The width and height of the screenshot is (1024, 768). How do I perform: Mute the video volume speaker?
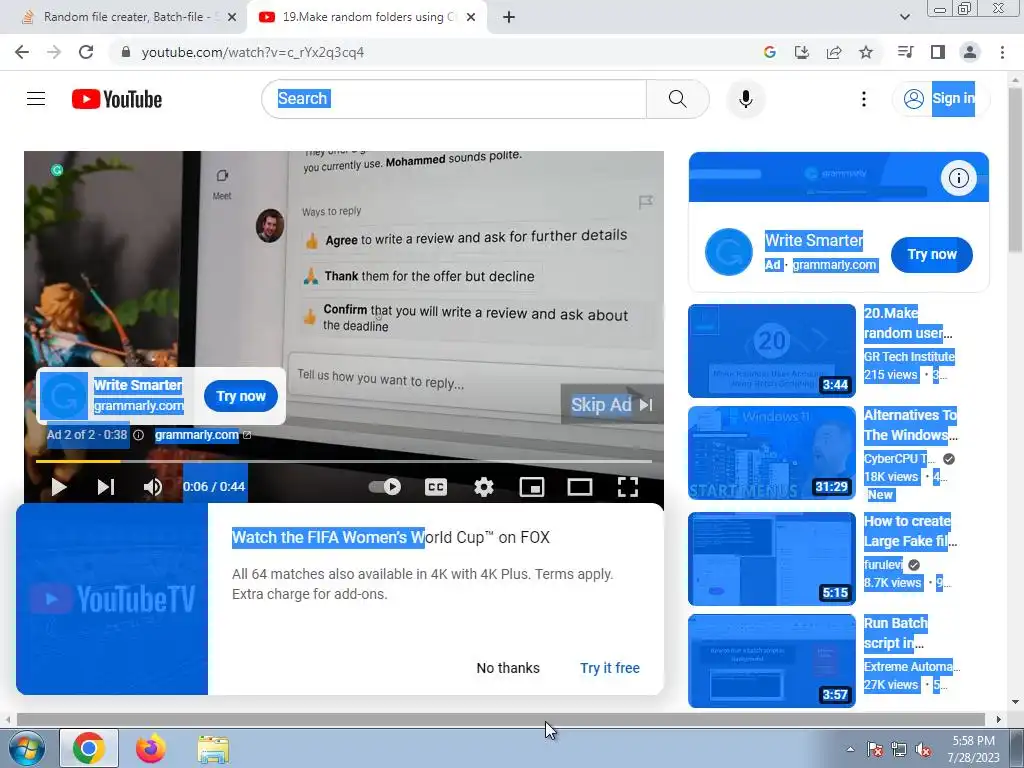[x=153, y=487]
